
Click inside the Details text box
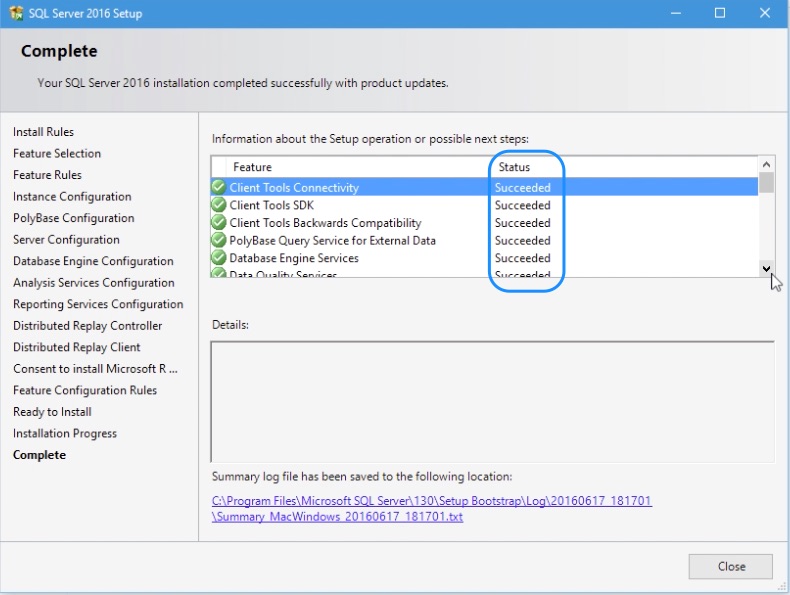pyautogui.click(x=492, y=402)
